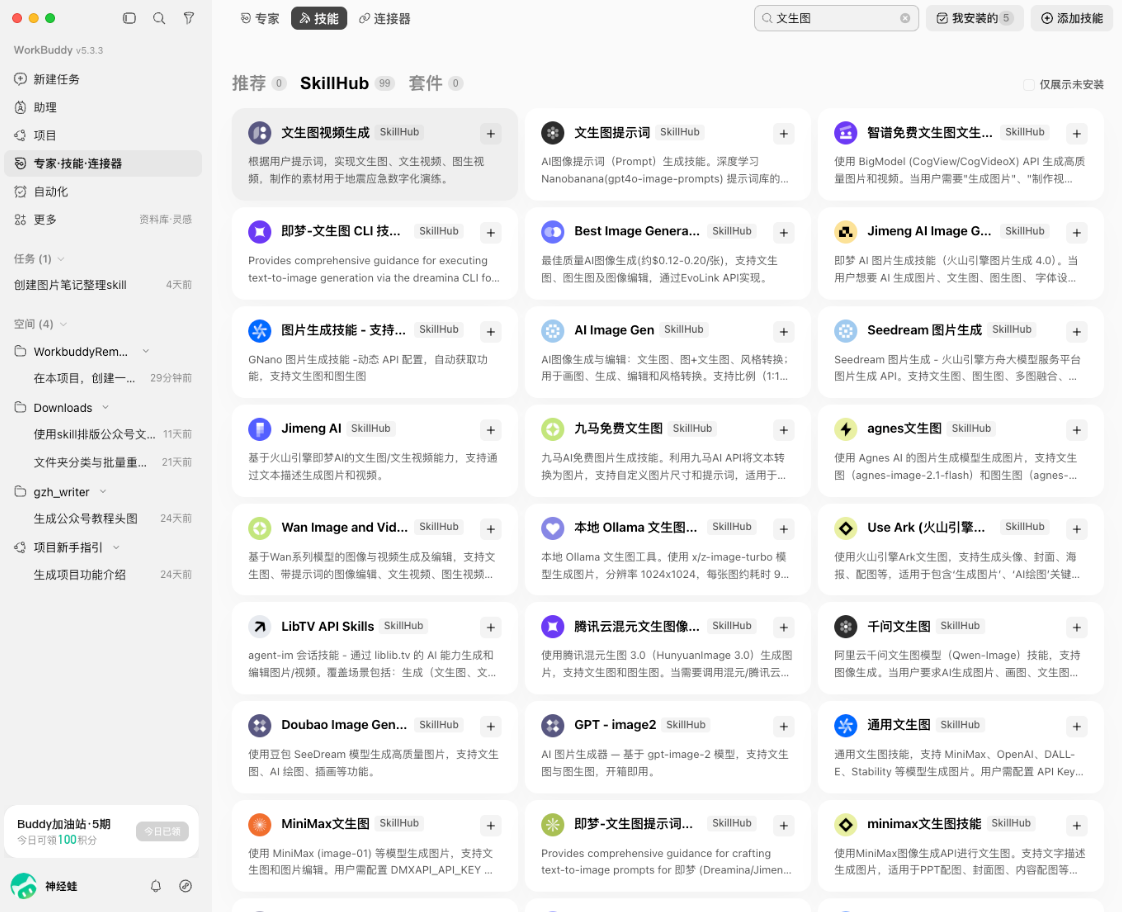Collapse the 项目新手指引 chevron
This screenshot has width=1122, height=912.
(116, 547)
